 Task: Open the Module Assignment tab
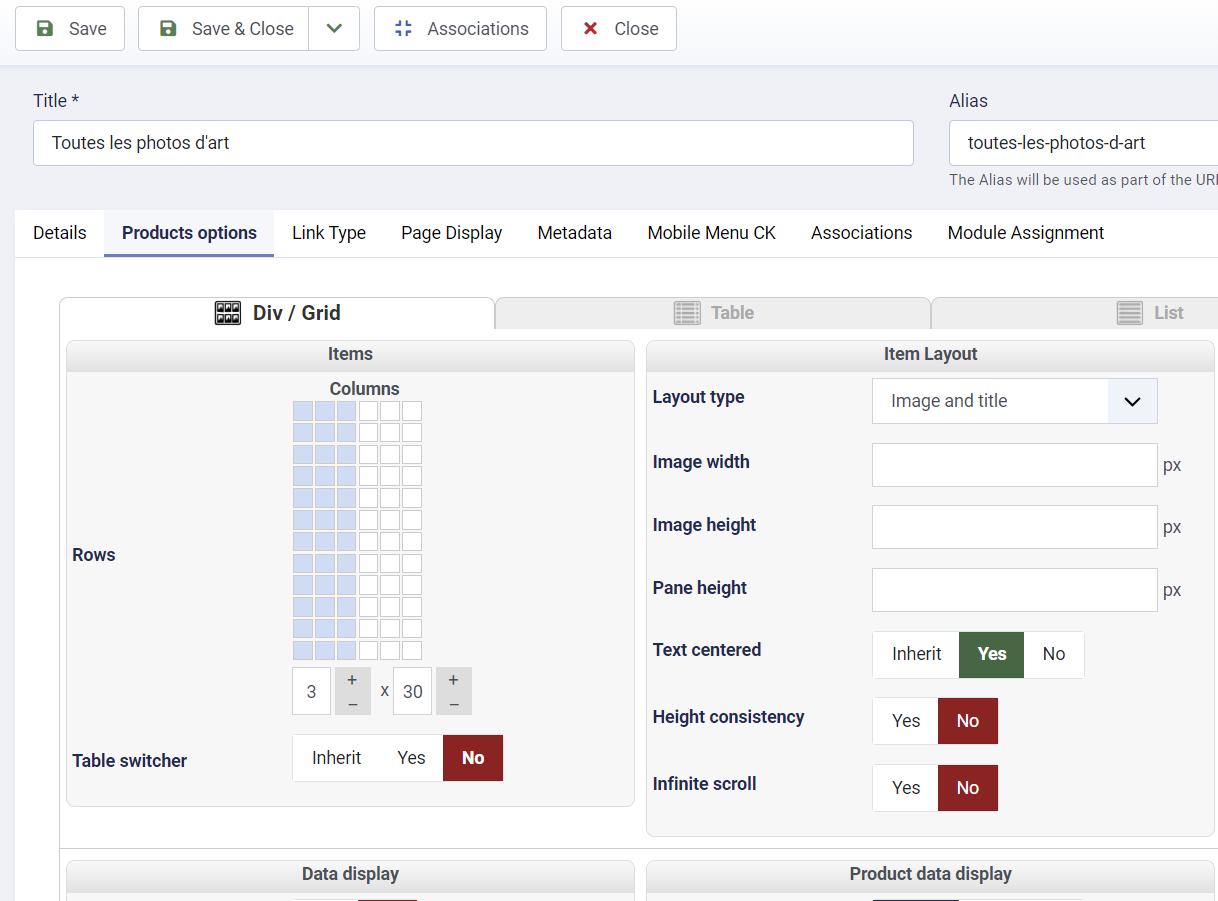1025,233
